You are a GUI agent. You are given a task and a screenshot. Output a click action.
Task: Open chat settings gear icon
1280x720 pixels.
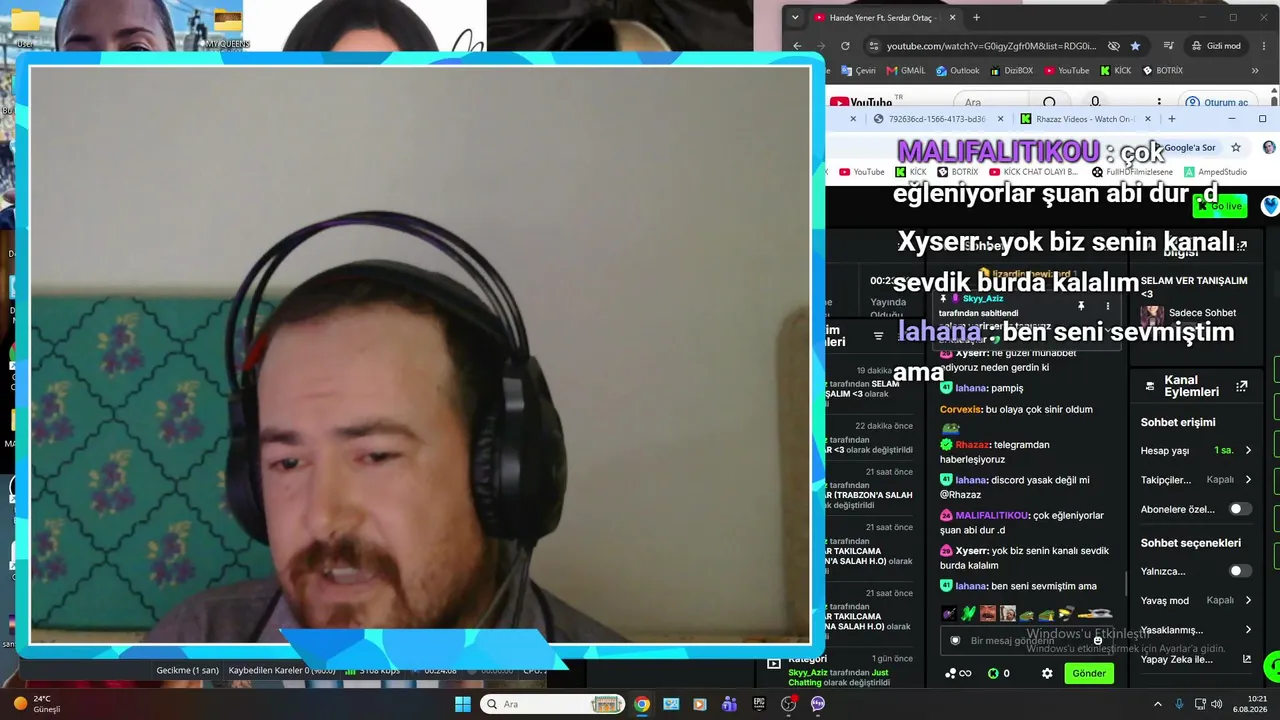(x=1047, y=673)
